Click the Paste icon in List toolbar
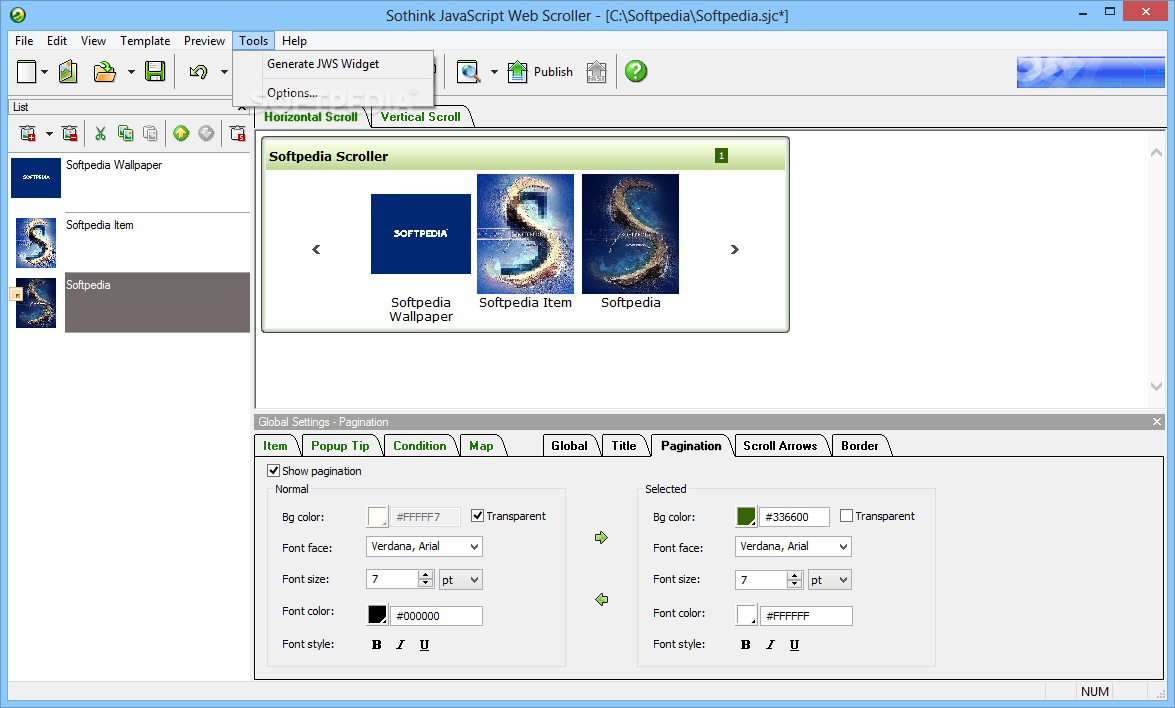The image size is (1175, 708). 151,133
